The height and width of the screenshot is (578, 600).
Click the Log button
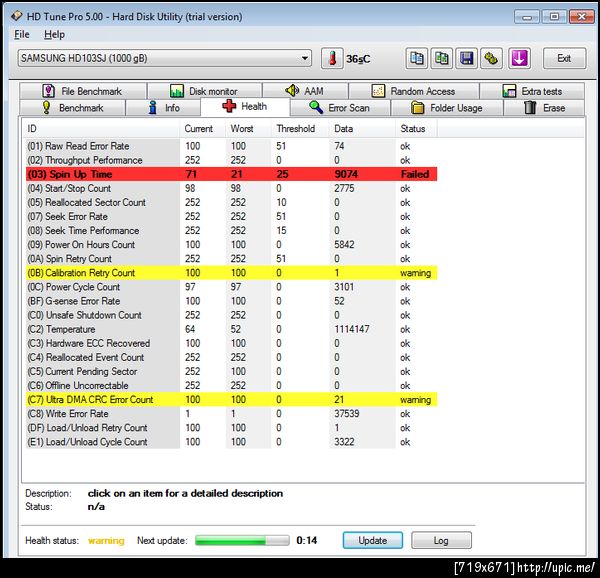point(441,541)
